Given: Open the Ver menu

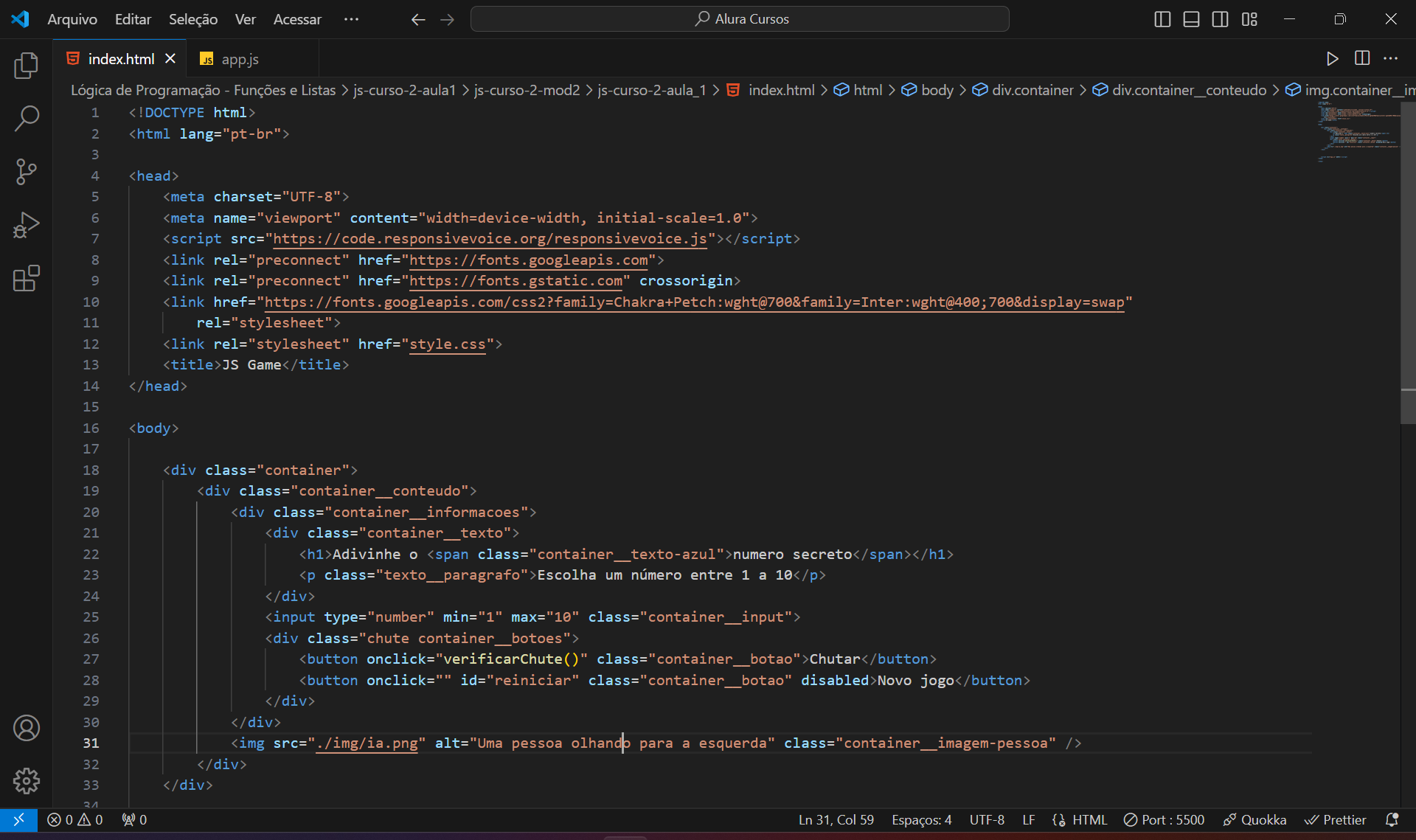Looking at the screenshot, I should point(245,19).
